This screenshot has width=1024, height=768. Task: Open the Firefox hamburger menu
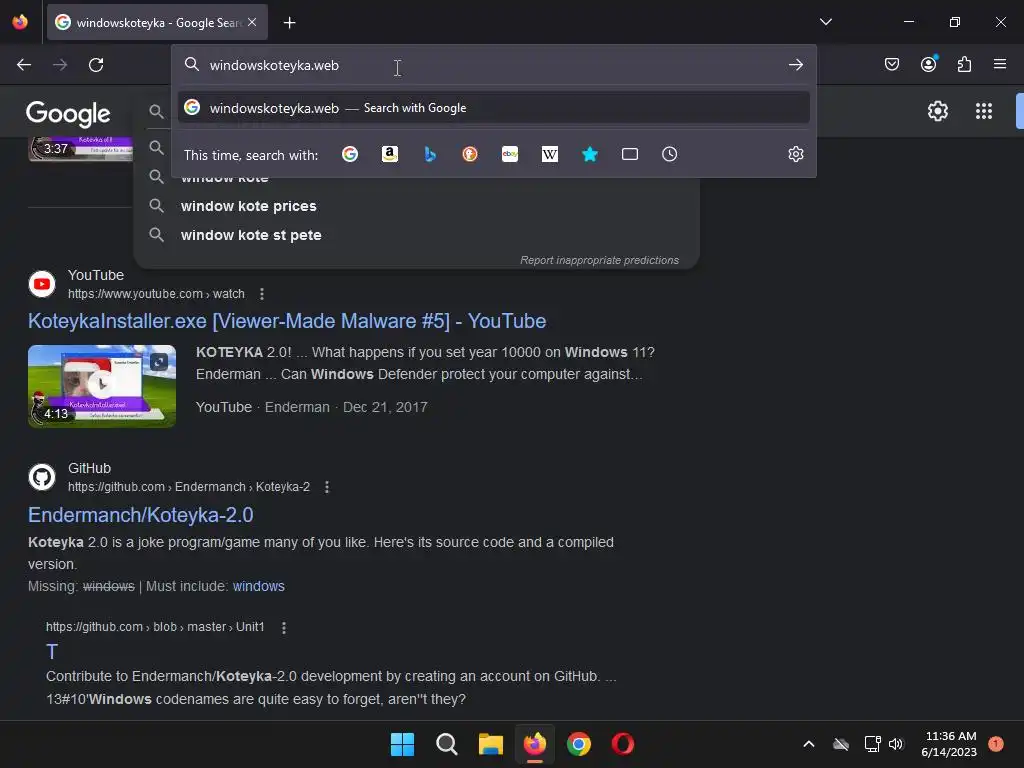coord(1000,64)
